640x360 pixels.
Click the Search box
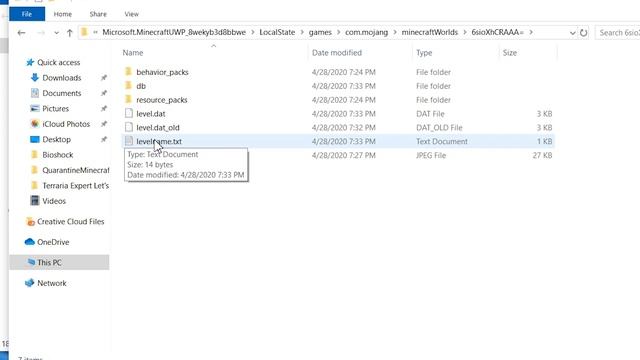click(x=618, y=33)
